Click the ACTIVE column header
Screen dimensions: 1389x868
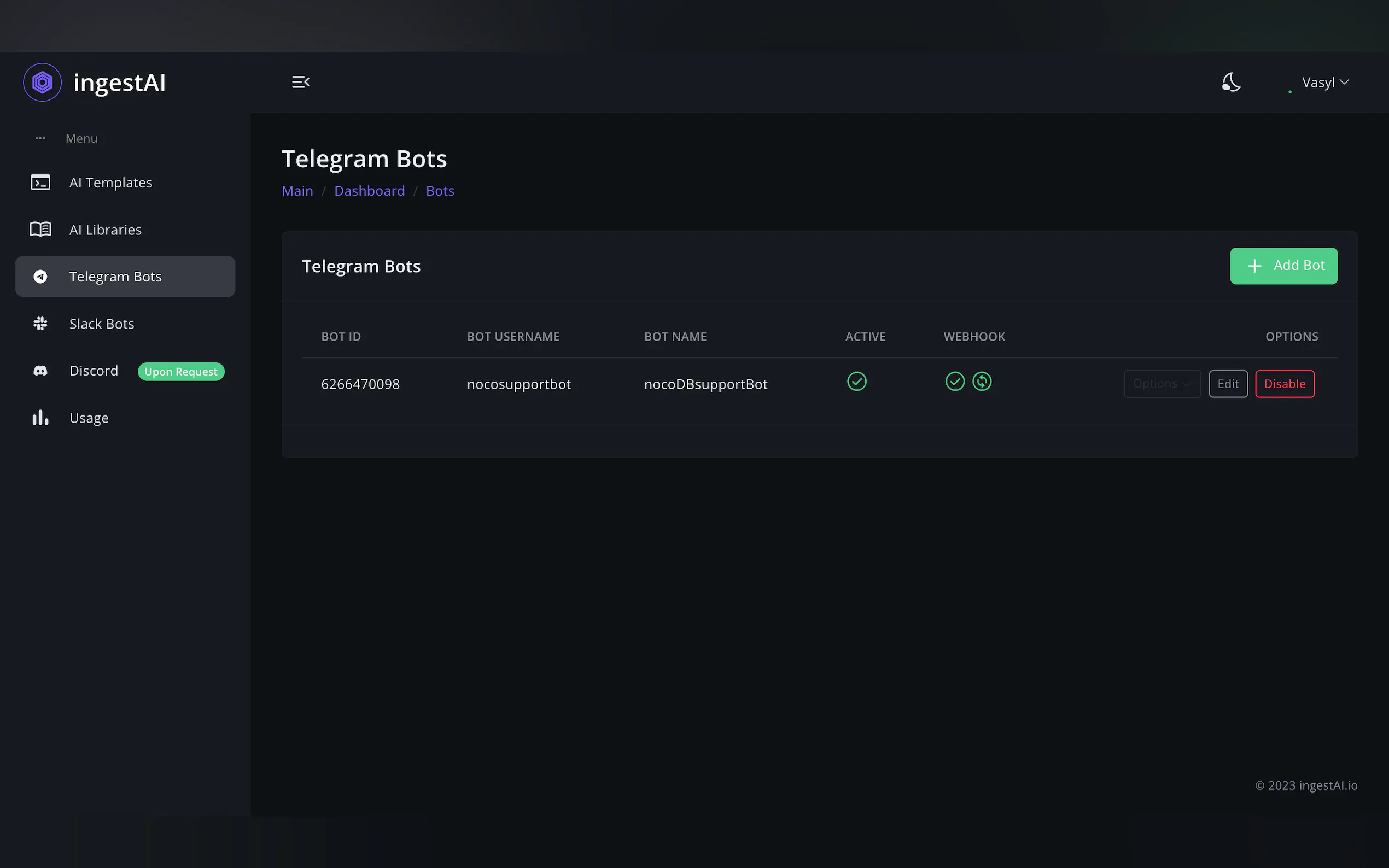865,336
